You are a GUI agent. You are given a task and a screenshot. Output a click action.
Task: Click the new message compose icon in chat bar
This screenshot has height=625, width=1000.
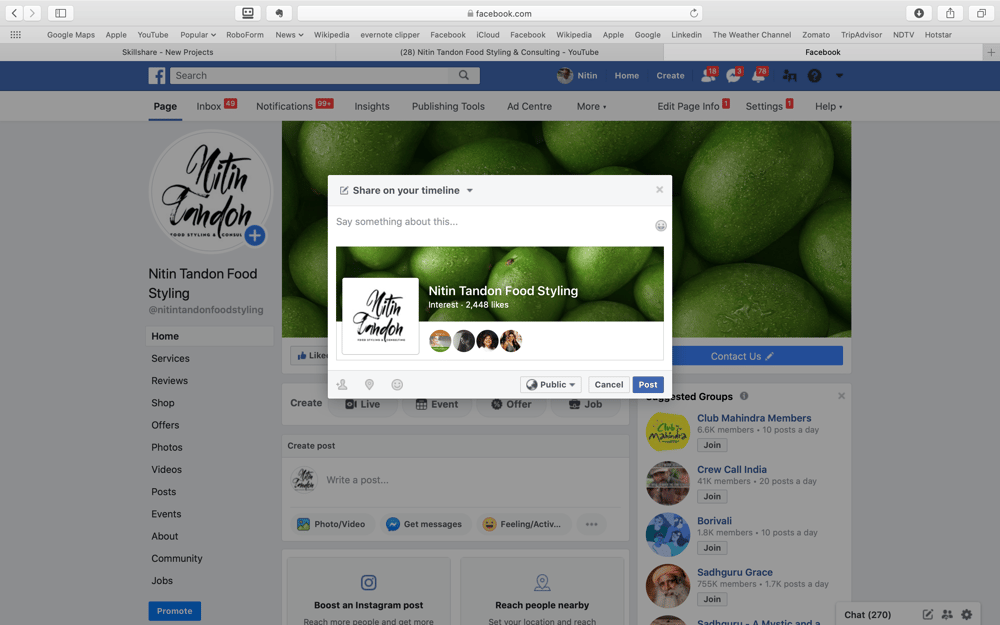928,615
